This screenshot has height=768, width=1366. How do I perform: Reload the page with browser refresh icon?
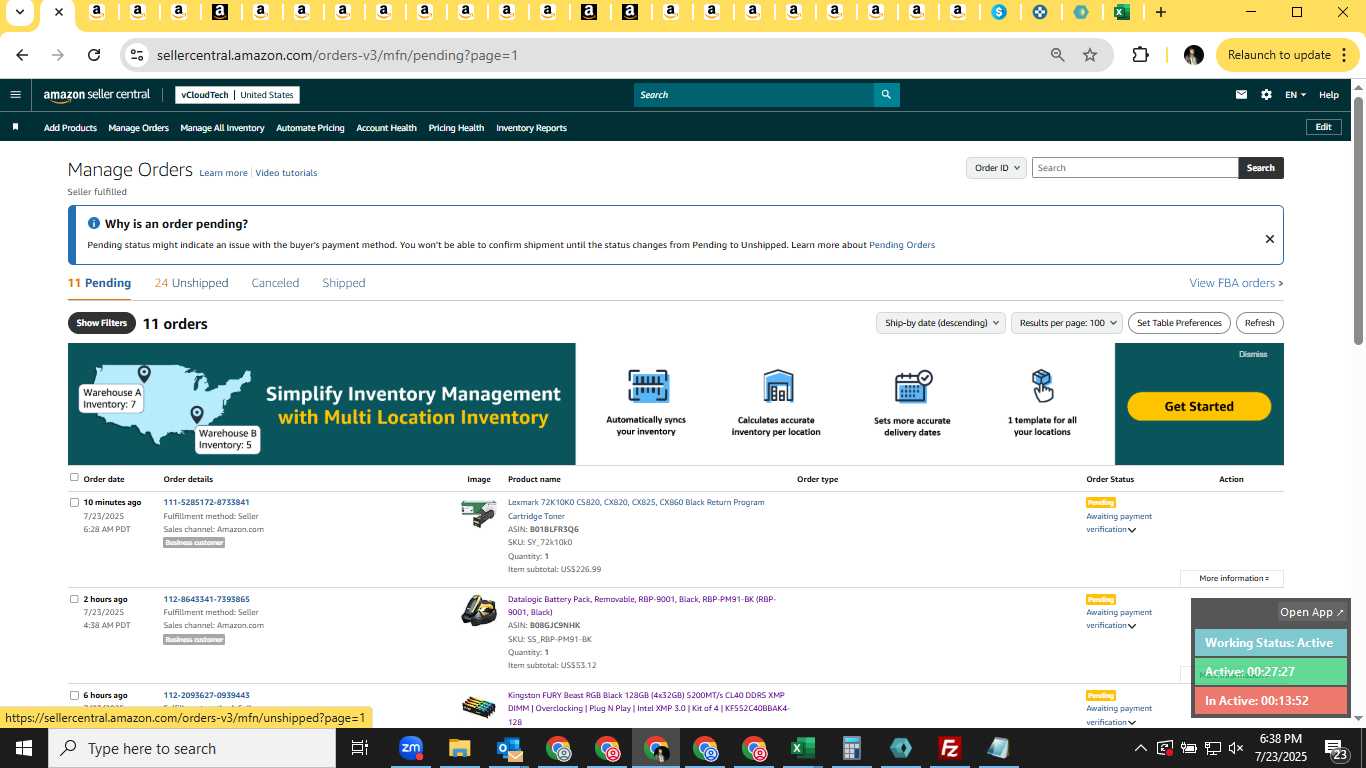point(94,55)
